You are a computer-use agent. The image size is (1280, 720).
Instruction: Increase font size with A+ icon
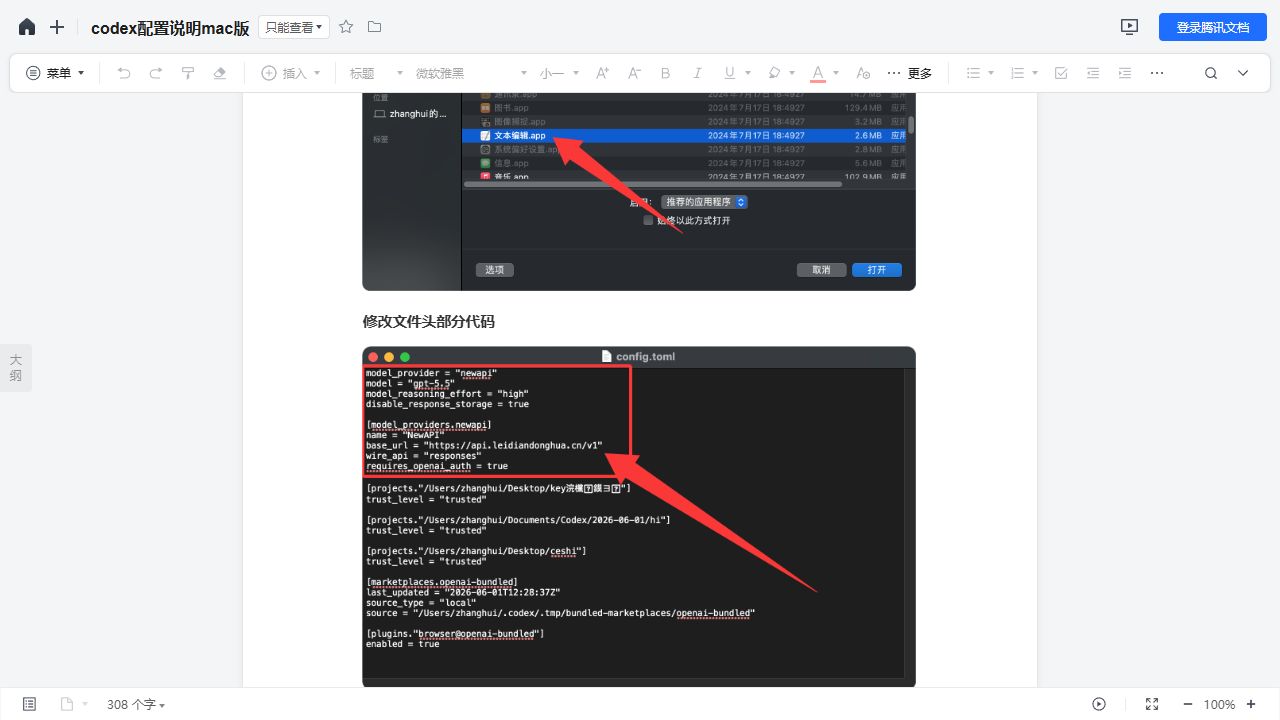pyautogui.click(x=602, y=73)
